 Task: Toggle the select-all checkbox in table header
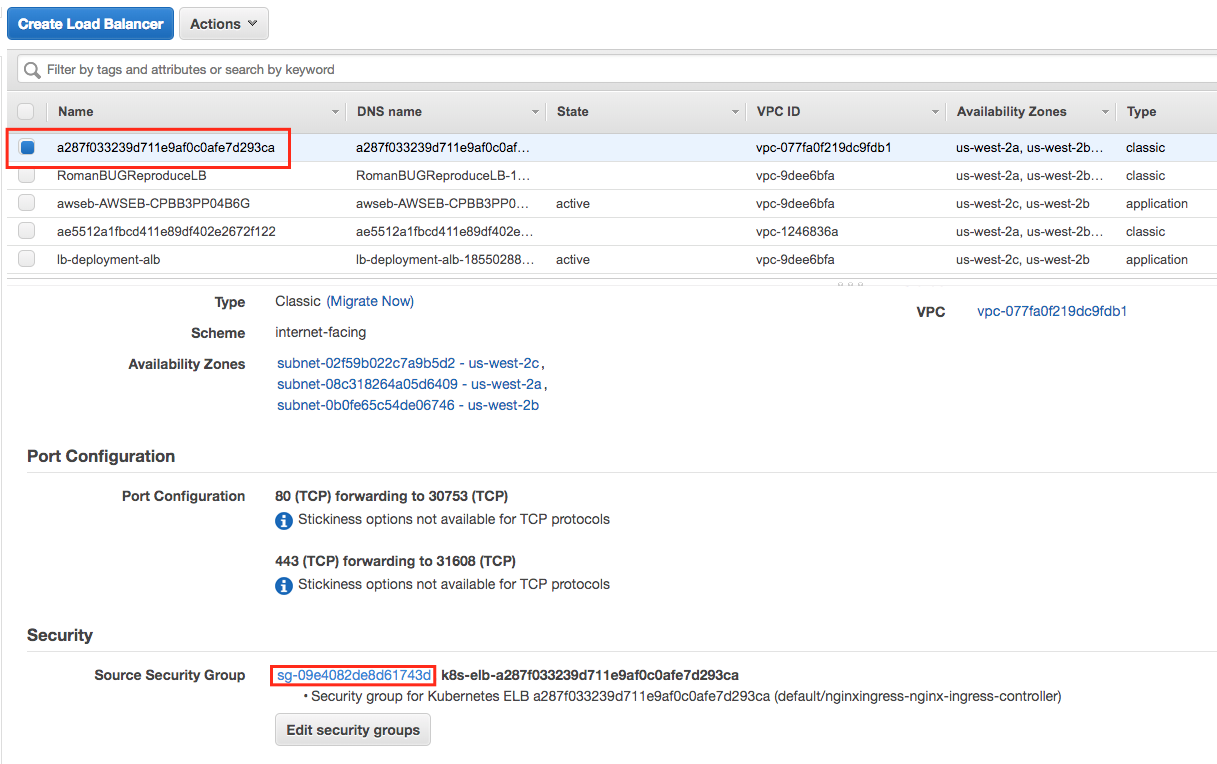26,112
